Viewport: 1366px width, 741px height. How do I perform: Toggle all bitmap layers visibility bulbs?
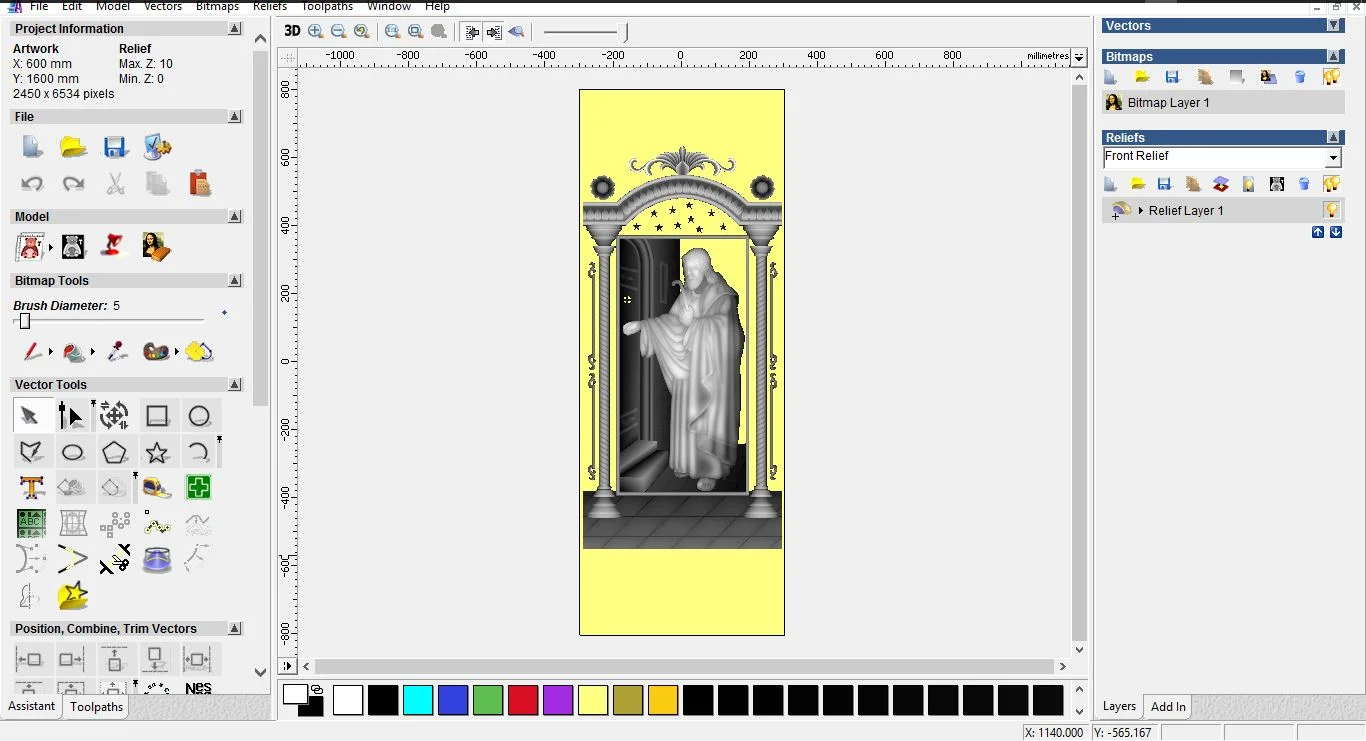(x=1331, y=77)
